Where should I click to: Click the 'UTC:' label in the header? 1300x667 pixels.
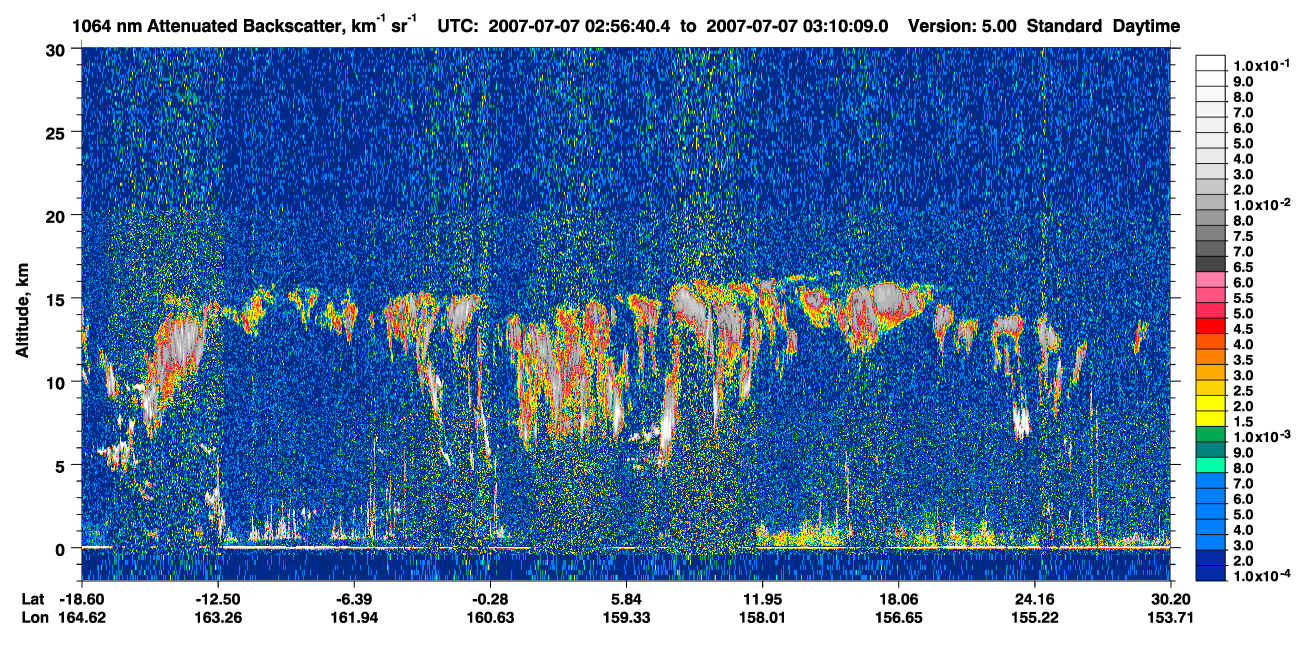coord(459,26)
